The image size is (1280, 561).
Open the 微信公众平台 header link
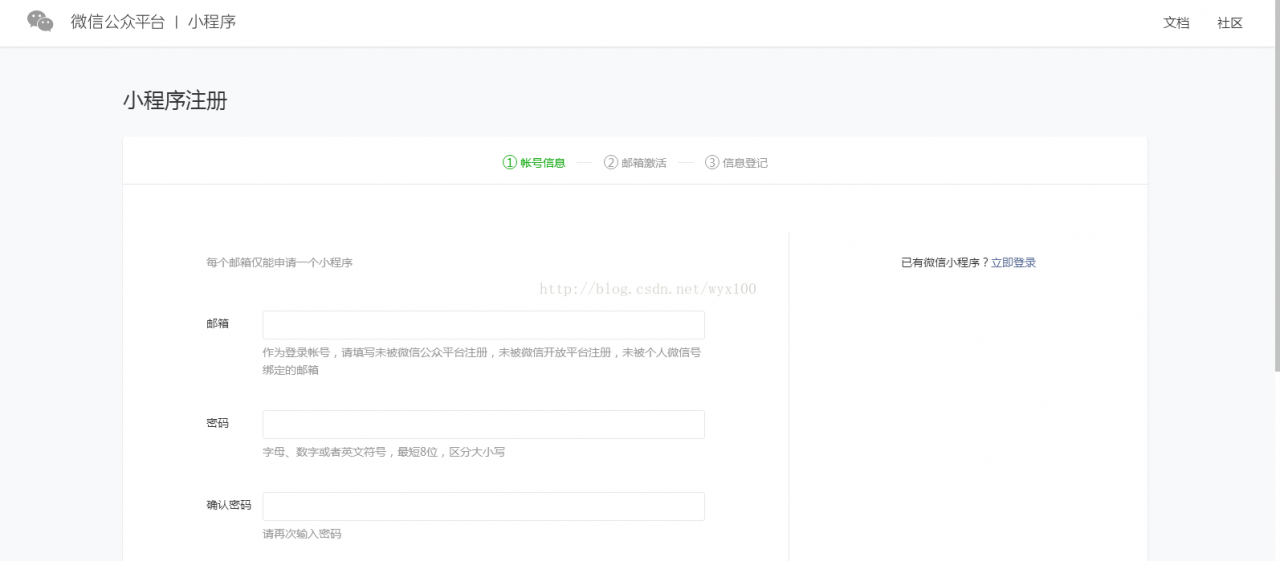117,22
